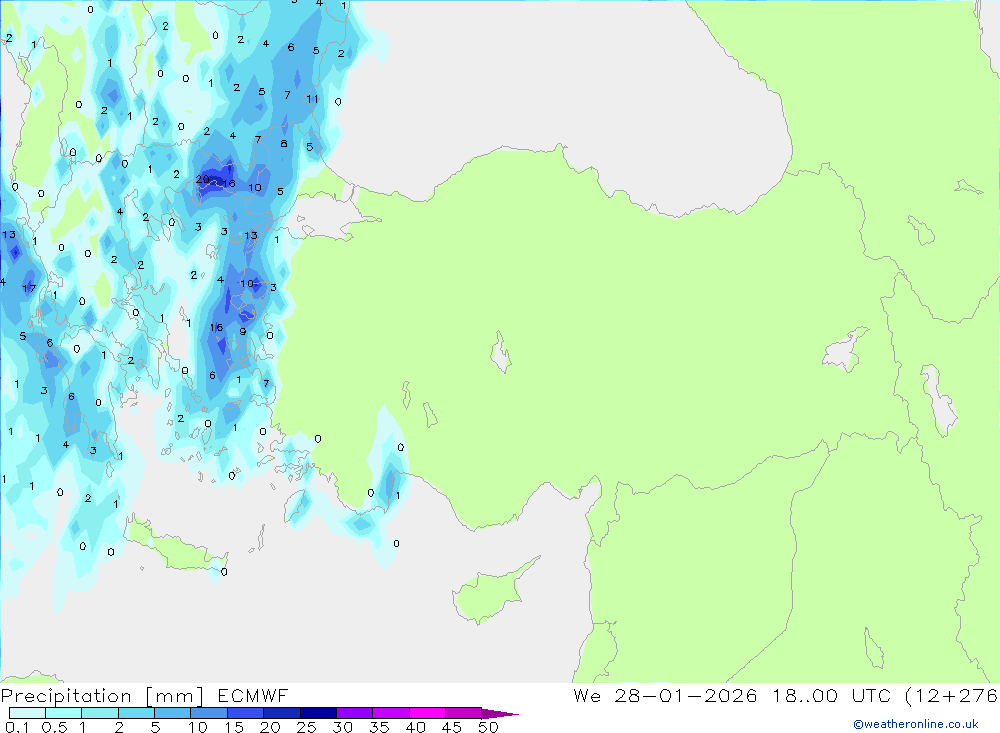
Task: Open the weatheronline.co.uk copyright link
Action: 916,724
